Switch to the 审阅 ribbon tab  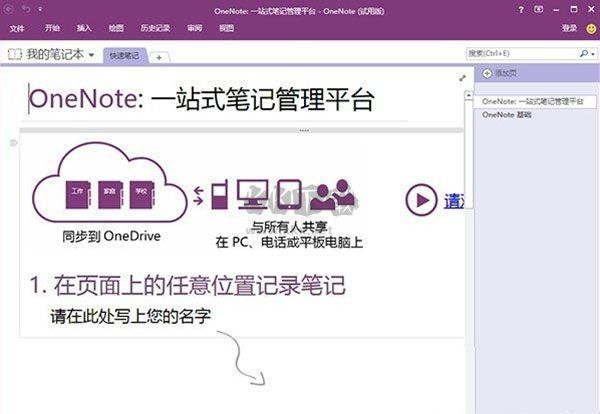[x=194, y=28]
